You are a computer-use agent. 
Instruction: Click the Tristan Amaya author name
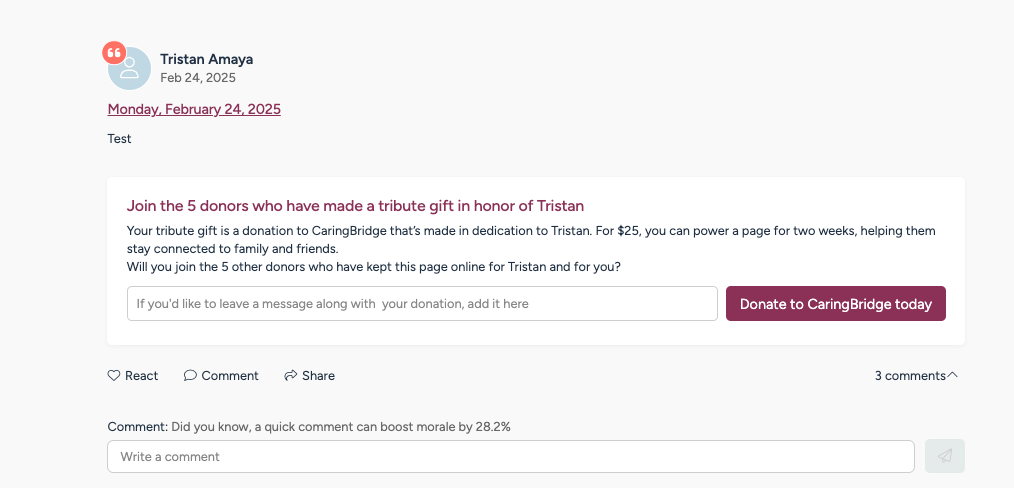point(206,59)
